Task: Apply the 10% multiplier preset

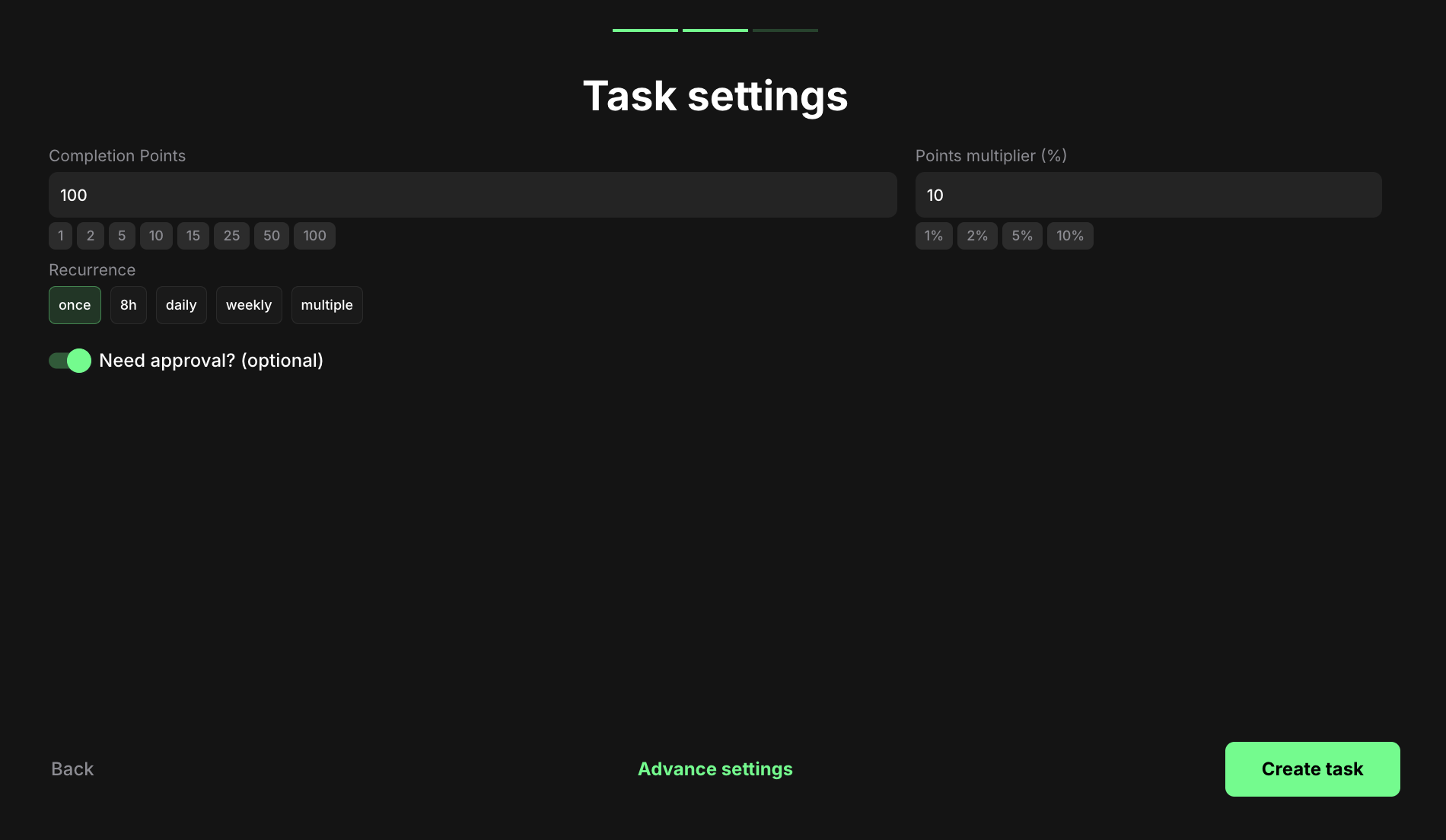Action: point(1070,236)
